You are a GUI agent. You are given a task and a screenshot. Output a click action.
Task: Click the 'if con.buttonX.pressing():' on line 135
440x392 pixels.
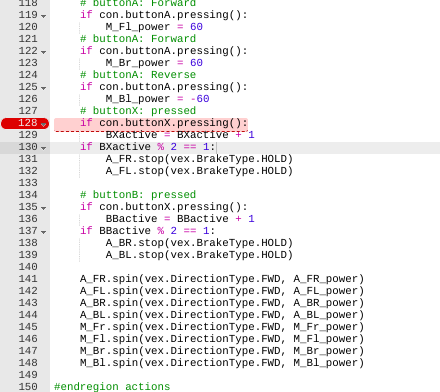pyautogui.click(x=164, y=207)
